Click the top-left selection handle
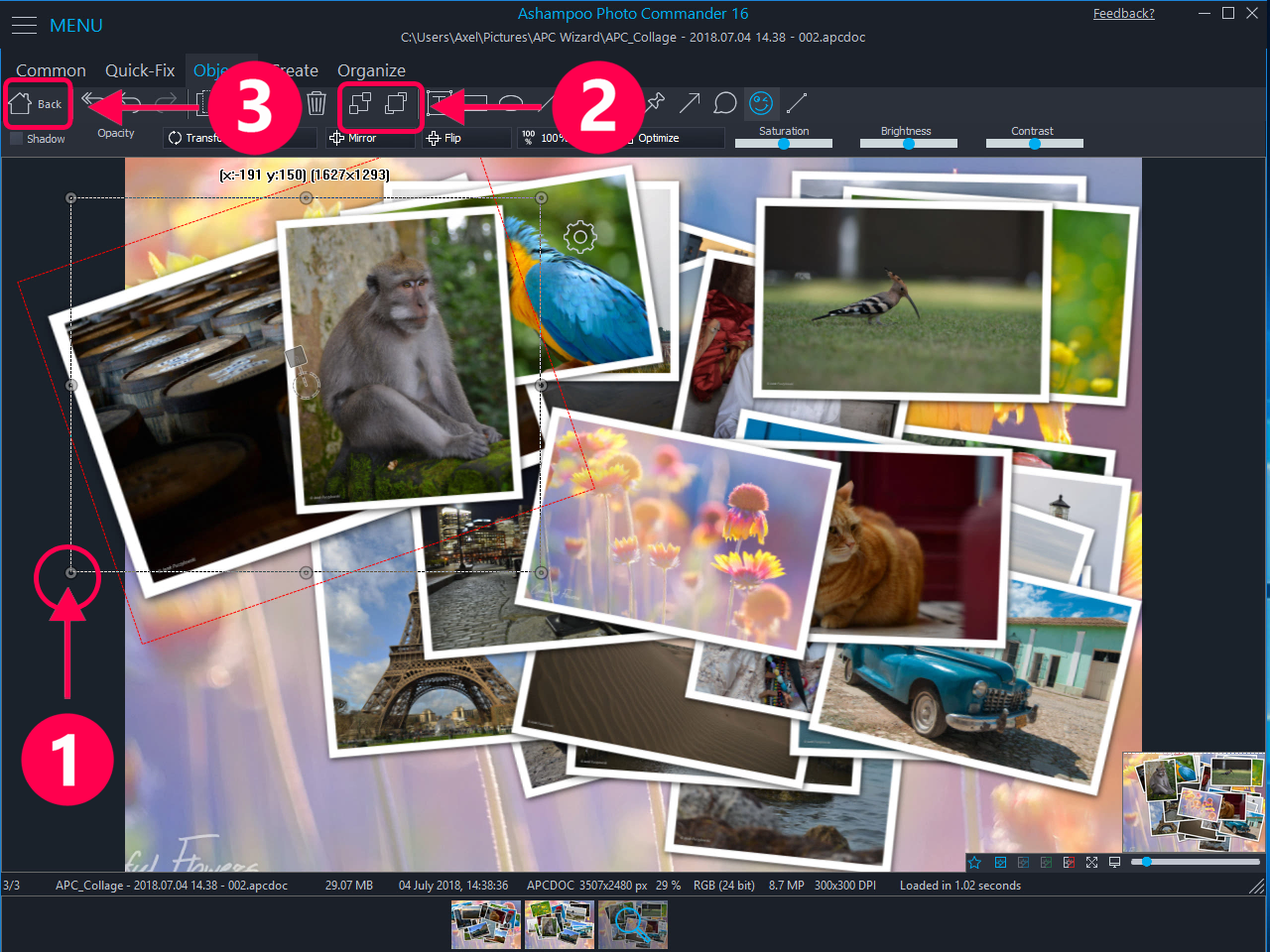Viewport: 1270px width, 952px height. (70, 198)
